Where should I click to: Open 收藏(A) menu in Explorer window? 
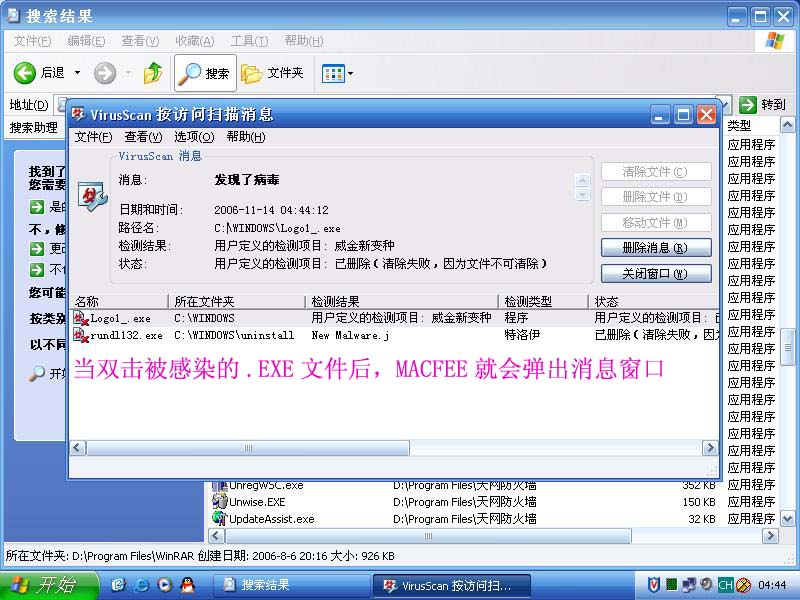(194, 41)
